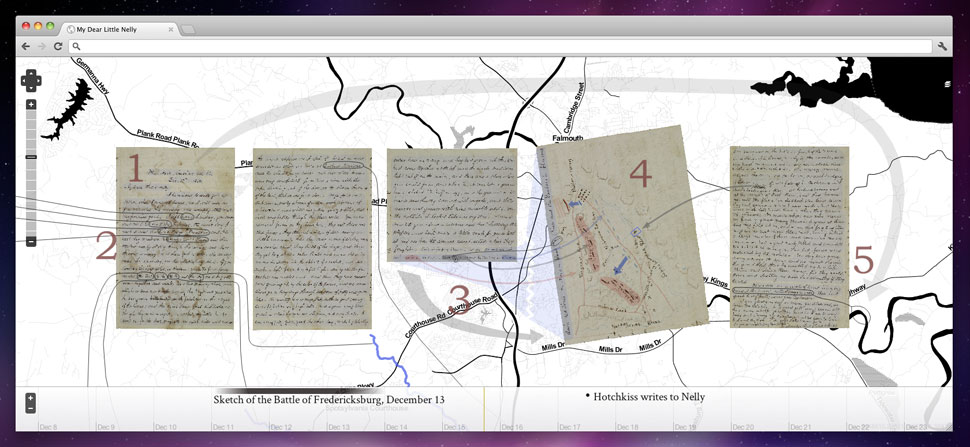The width and height of the screenshot is (970, 447).
Task: Pan the map right with the arrow pad
Action: point(38,80)
